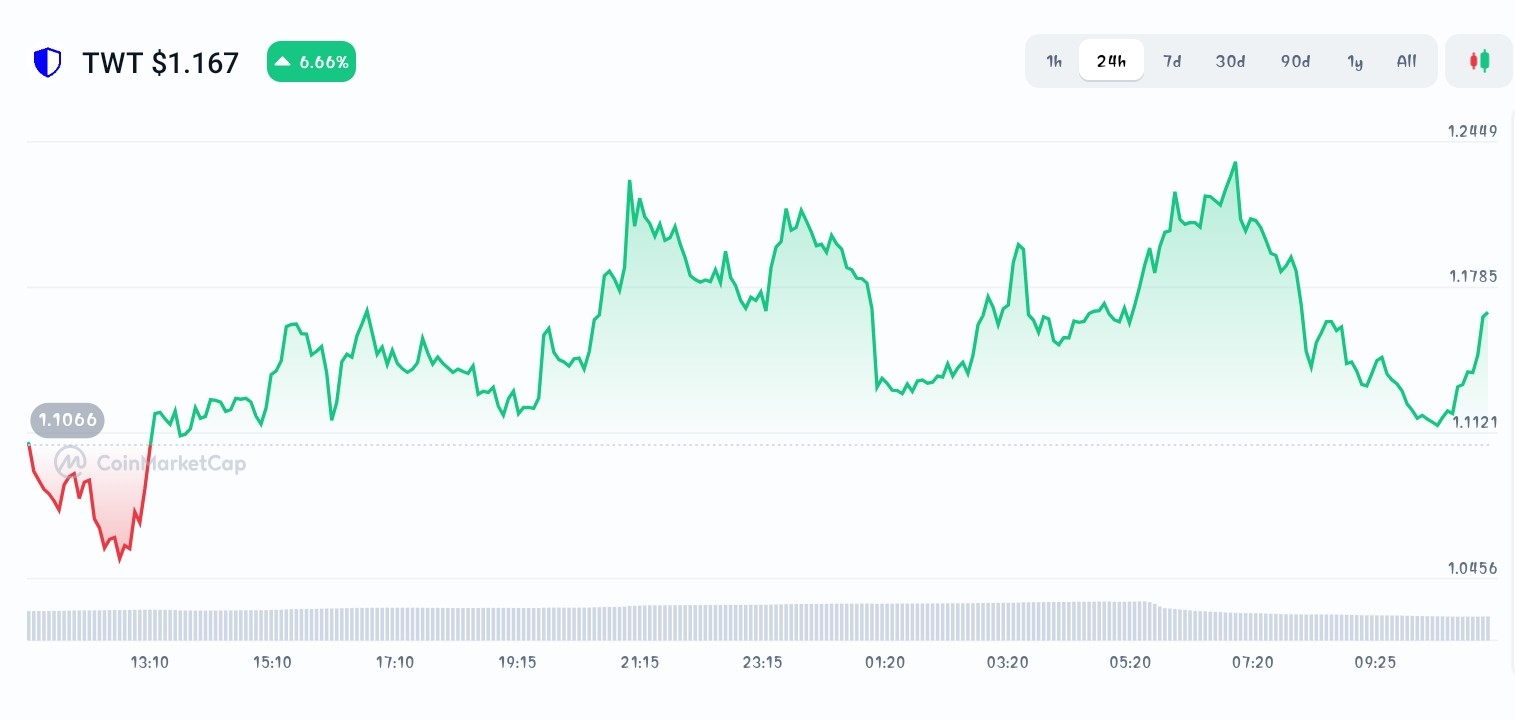
Task: Click the 15:10 time axis label
Action: 272,662
